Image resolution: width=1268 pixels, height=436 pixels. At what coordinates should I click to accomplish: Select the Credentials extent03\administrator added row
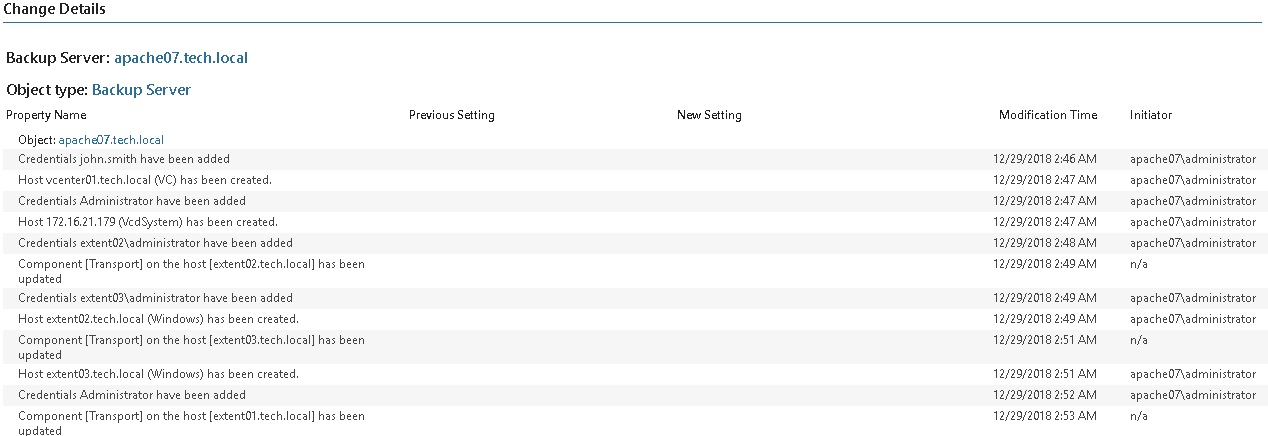634,298
